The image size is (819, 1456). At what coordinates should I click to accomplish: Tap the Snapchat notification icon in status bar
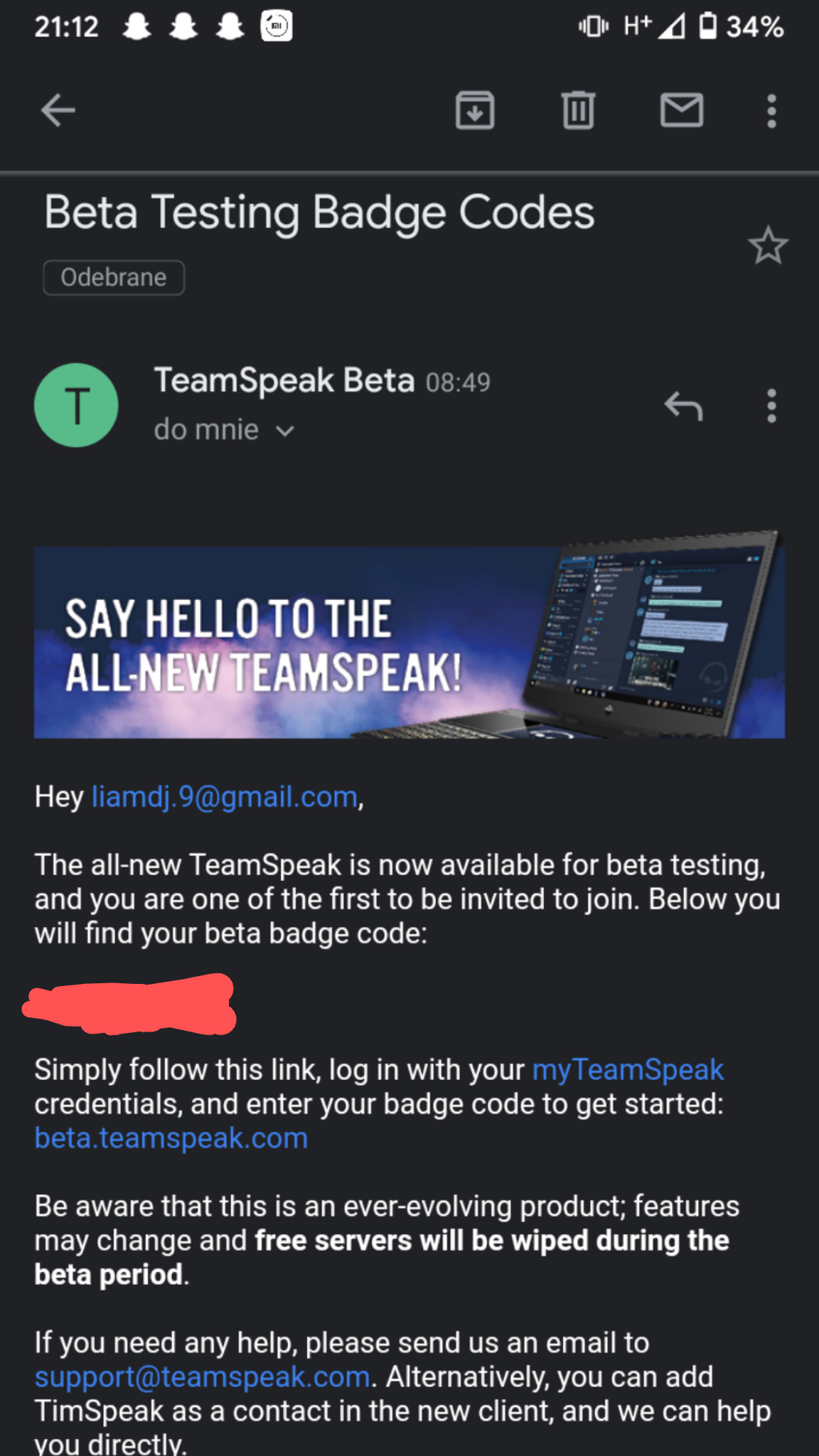[x=136, y=27]
